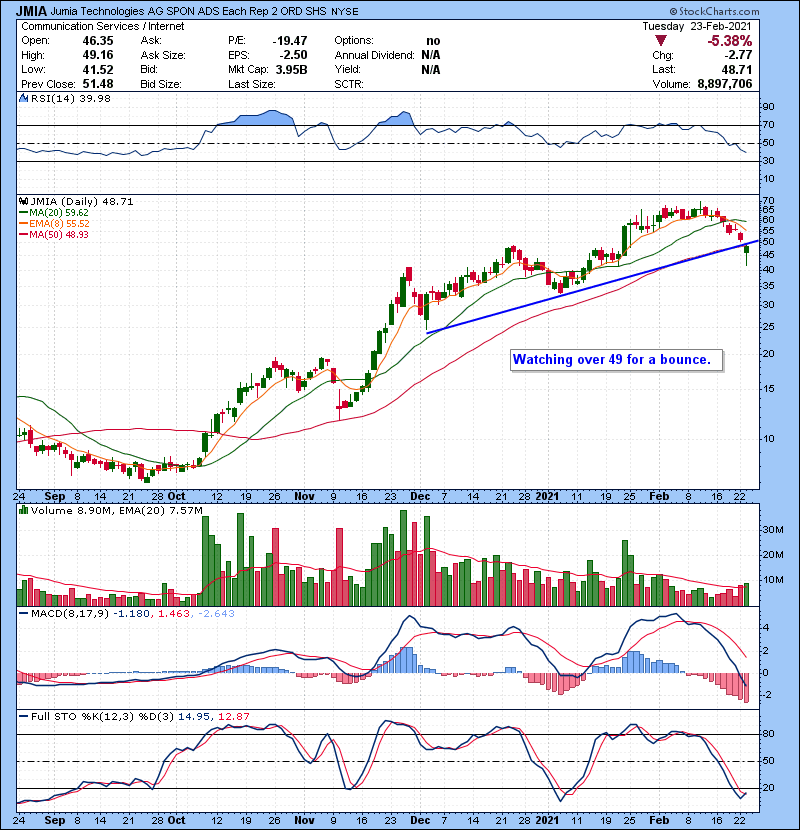Click the 2021 label on price chart axis
Viewport: 800px width, 830px height.
tap(547, 497)
